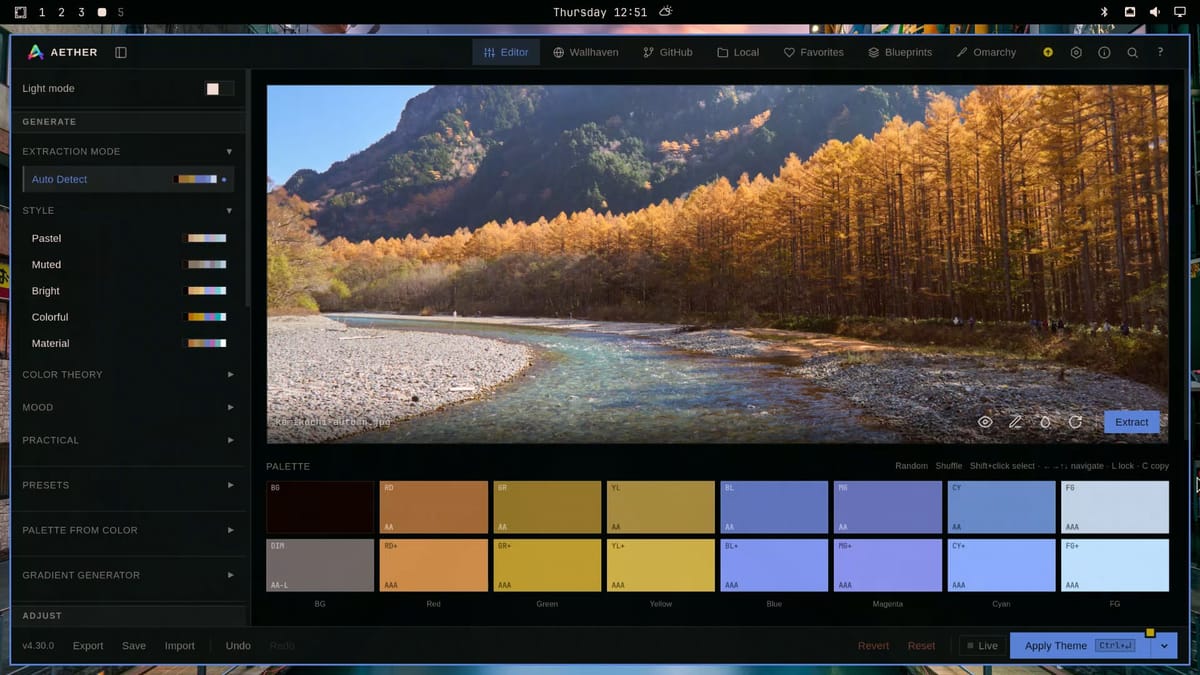The height and width of the screenshot is (675, 1200).
Task: Select the Pastel style
Action: (x=128, y=238)
